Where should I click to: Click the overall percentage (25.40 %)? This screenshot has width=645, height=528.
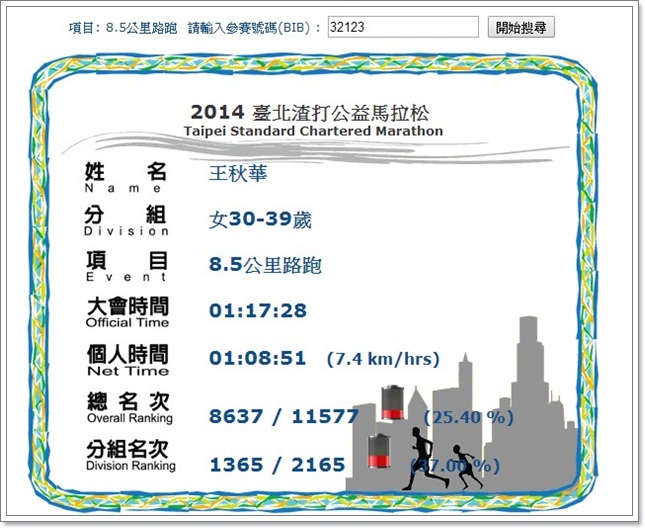pyautogui.click(x=469, y=418)
